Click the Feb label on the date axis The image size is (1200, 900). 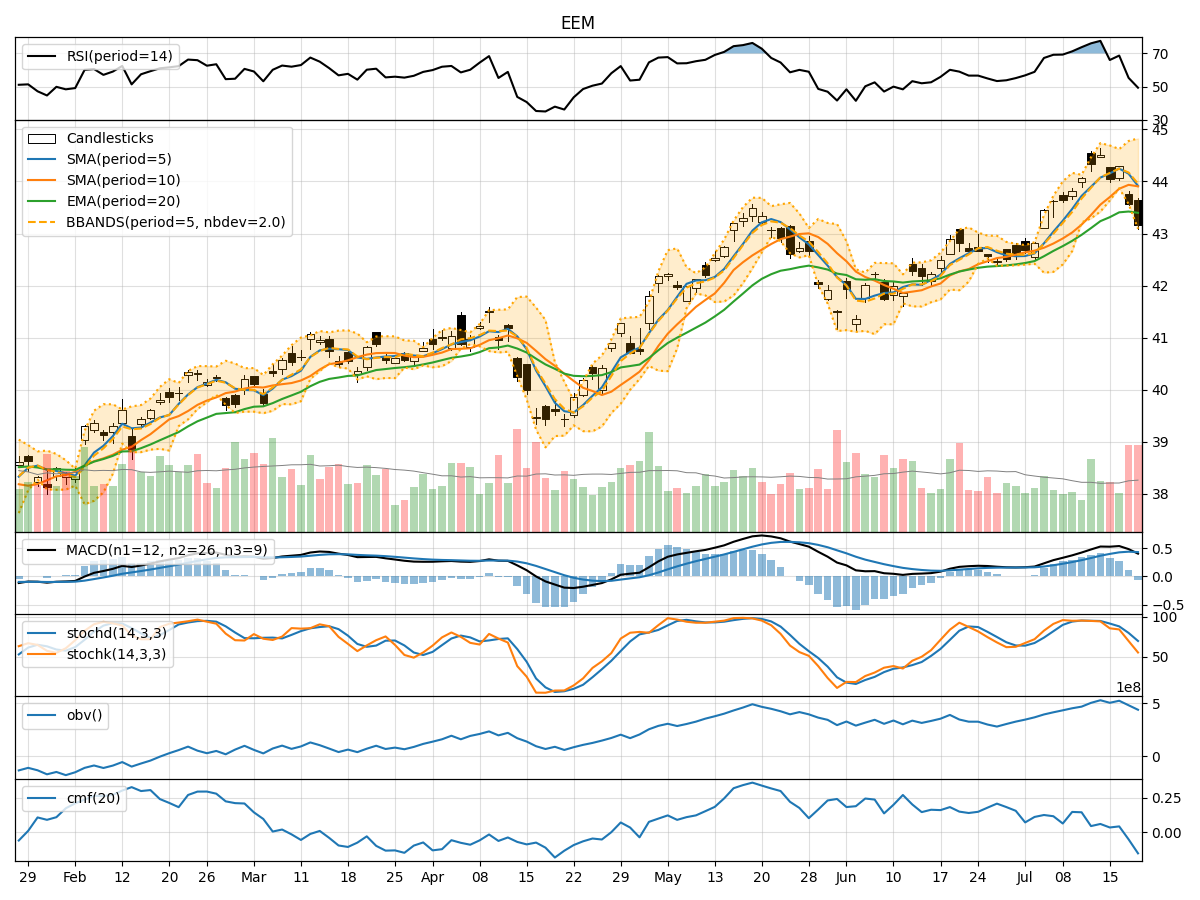coord(75,877)
